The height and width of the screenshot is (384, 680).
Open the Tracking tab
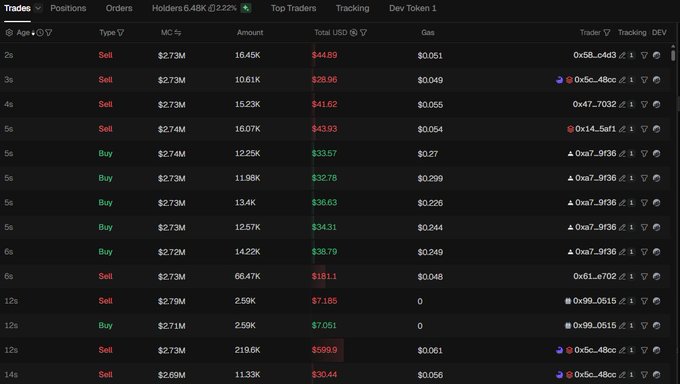pyautogui.click(x=353, y=8)
